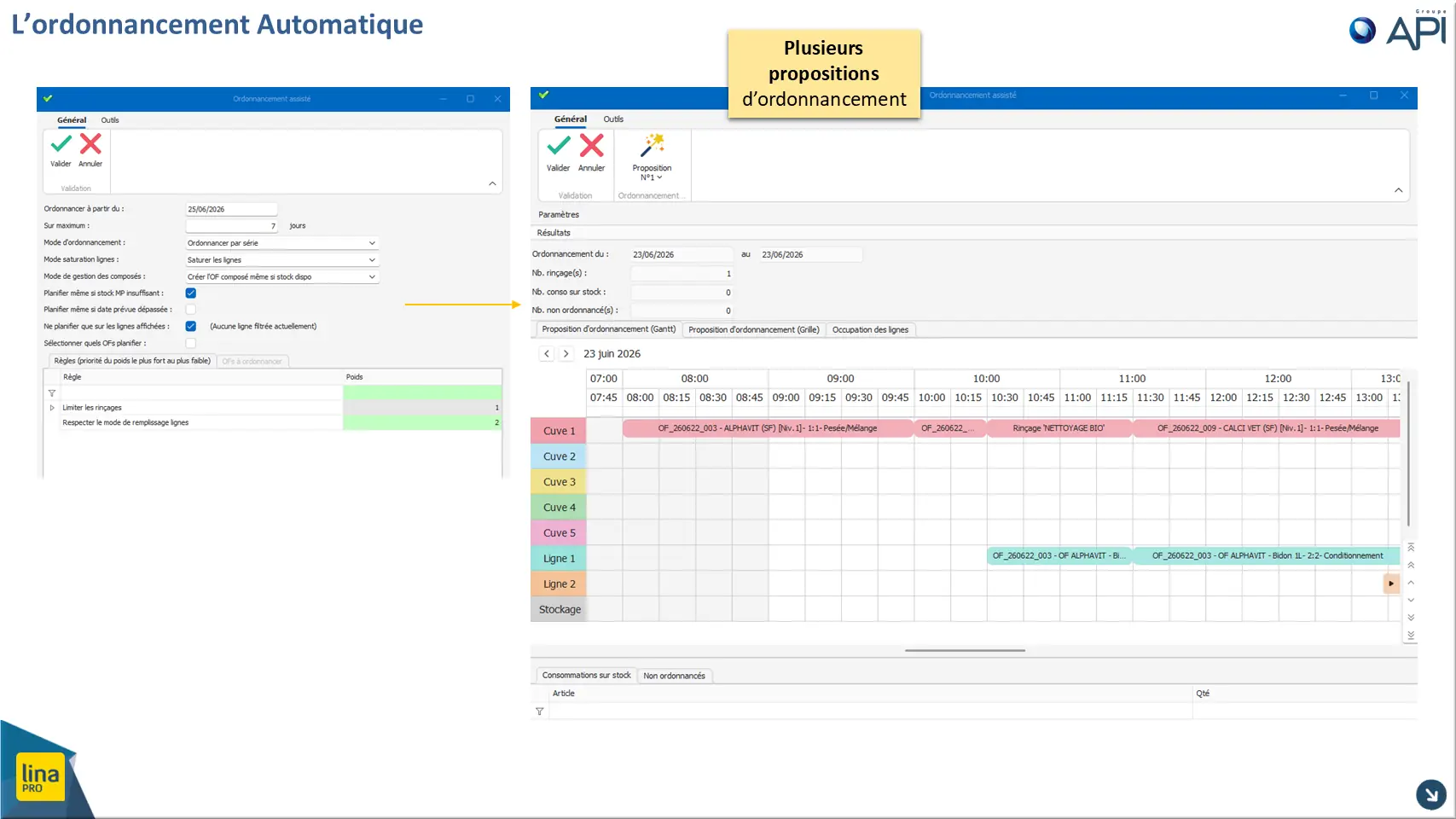
Task: Click the filter icon under the Article column
Action: [539, 712]
